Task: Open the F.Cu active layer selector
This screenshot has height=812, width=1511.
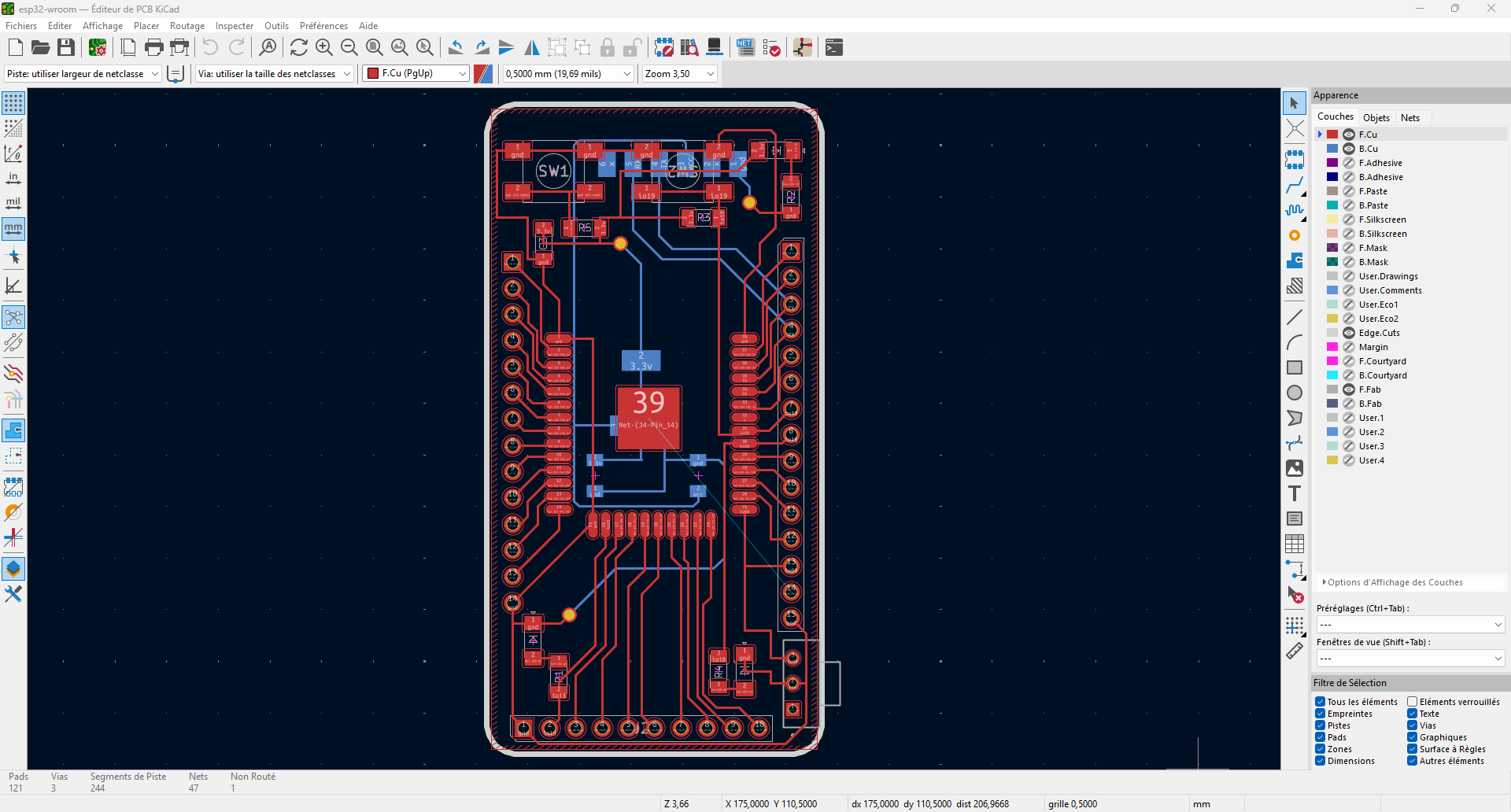Action: point(416,74)
